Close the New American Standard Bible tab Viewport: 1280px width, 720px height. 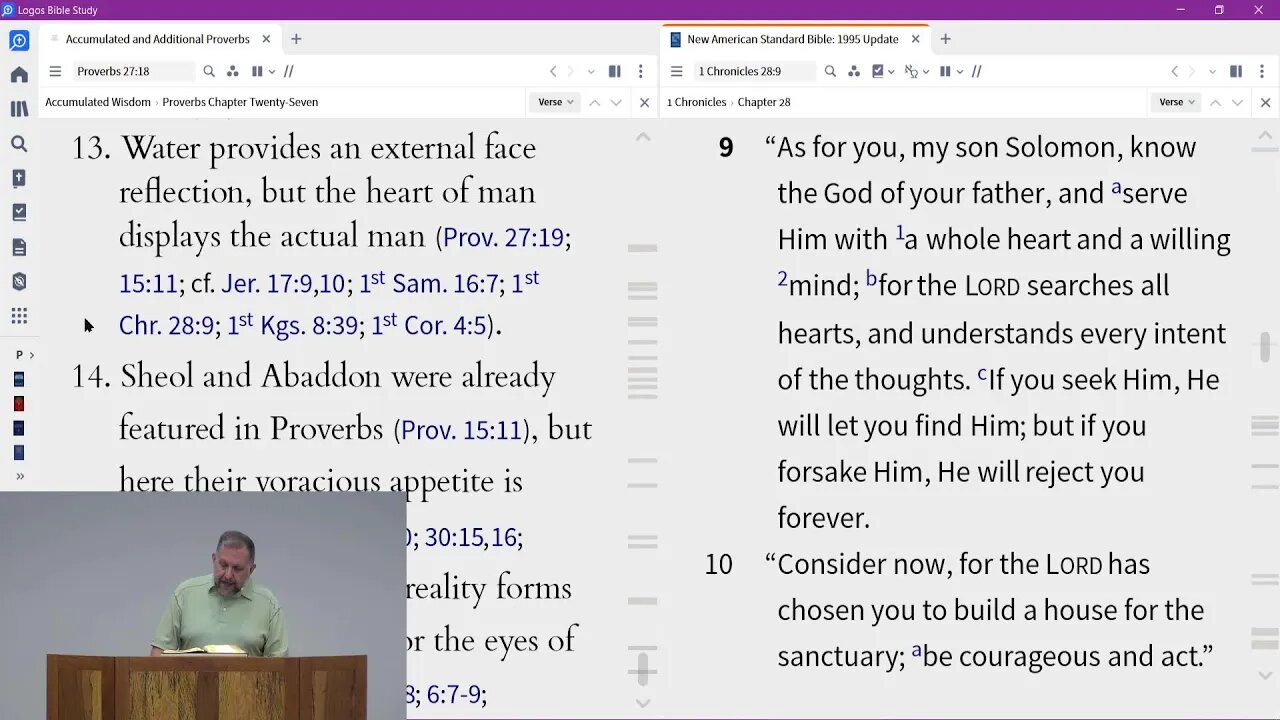tap(915, 39)
